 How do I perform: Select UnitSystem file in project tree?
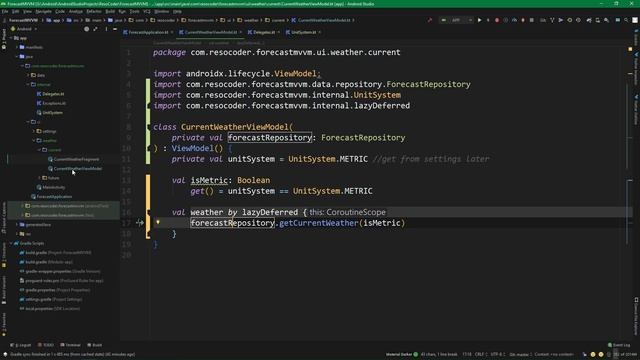tap(53, 113)
